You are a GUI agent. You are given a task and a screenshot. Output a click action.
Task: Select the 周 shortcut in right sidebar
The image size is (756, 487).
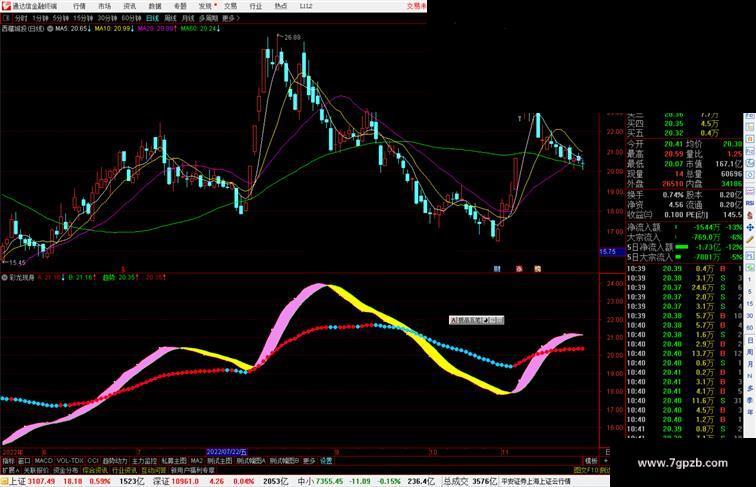click(x=750, y=352)
